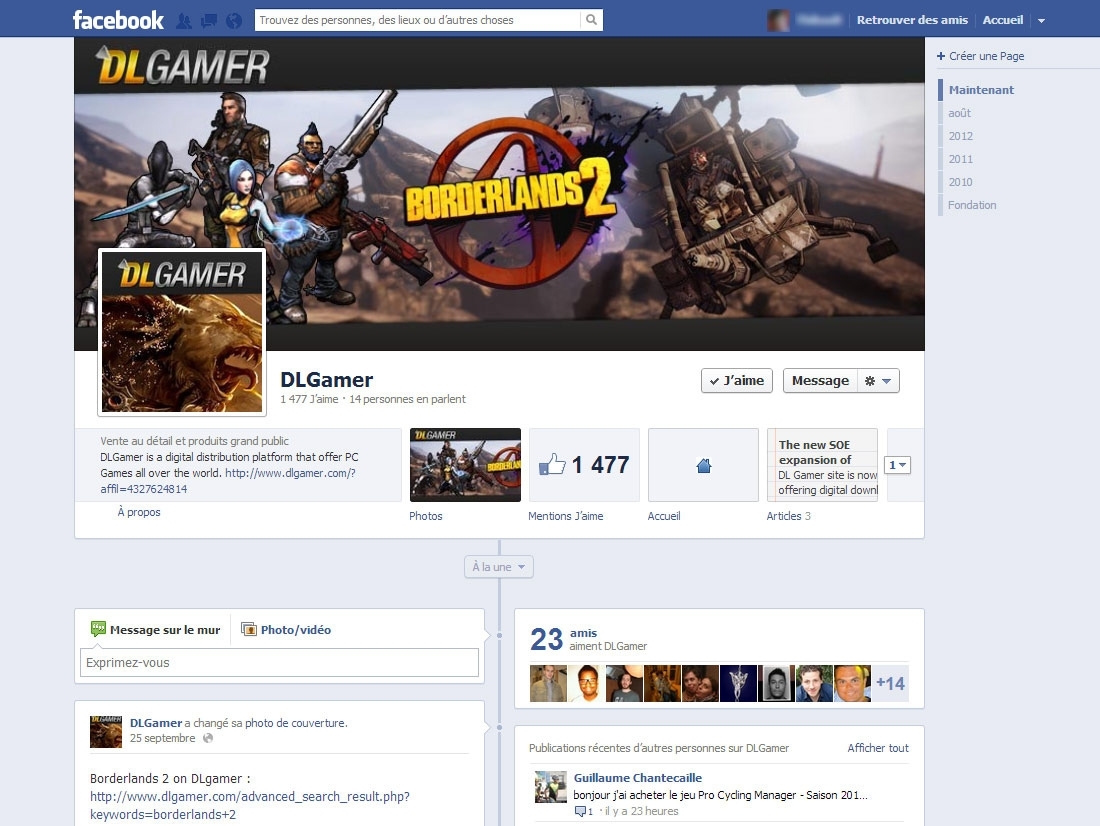Click Créer une Page link
This screenshot has height=826, width=1100.
[986, 56]
